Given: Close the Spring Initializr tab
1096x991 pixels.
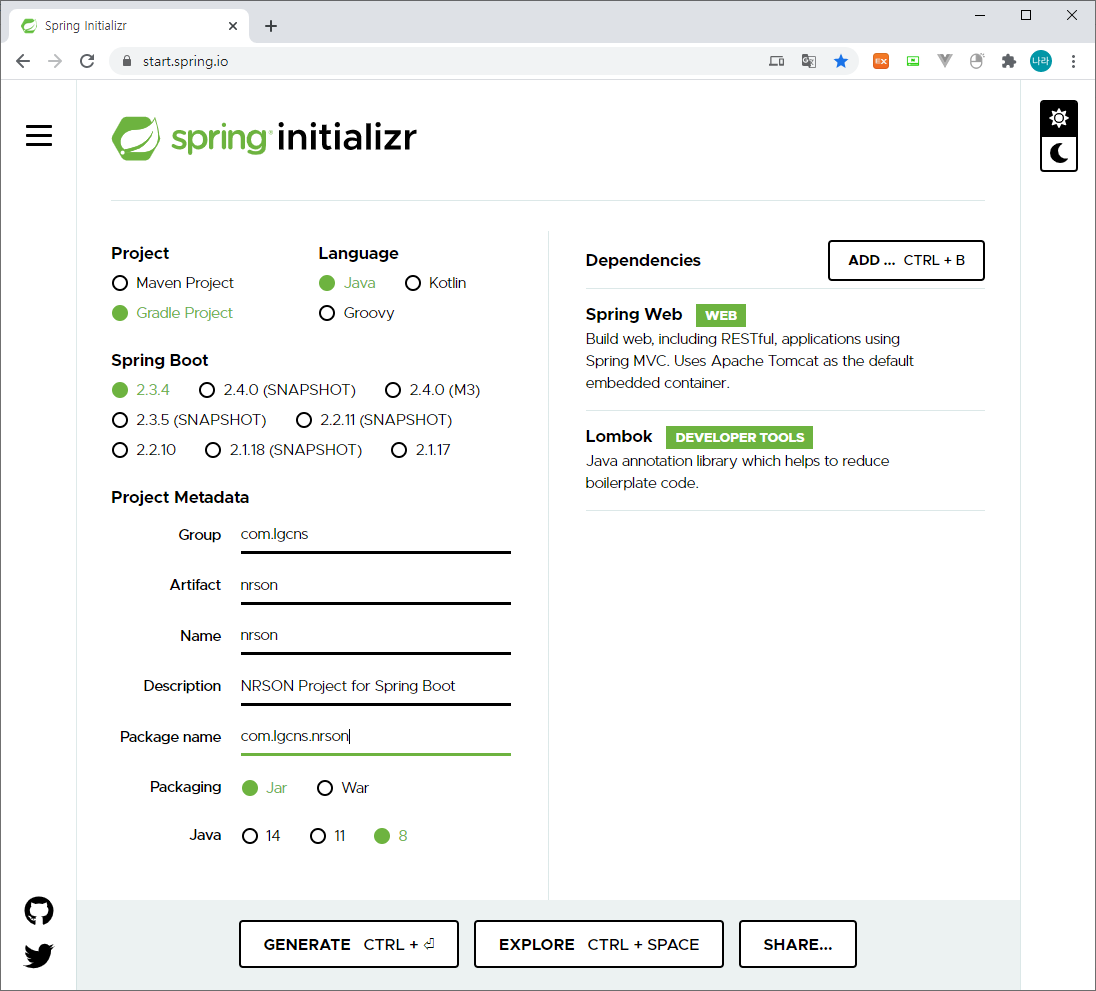Looking at the screenshot, I should (x=233, y=26).
